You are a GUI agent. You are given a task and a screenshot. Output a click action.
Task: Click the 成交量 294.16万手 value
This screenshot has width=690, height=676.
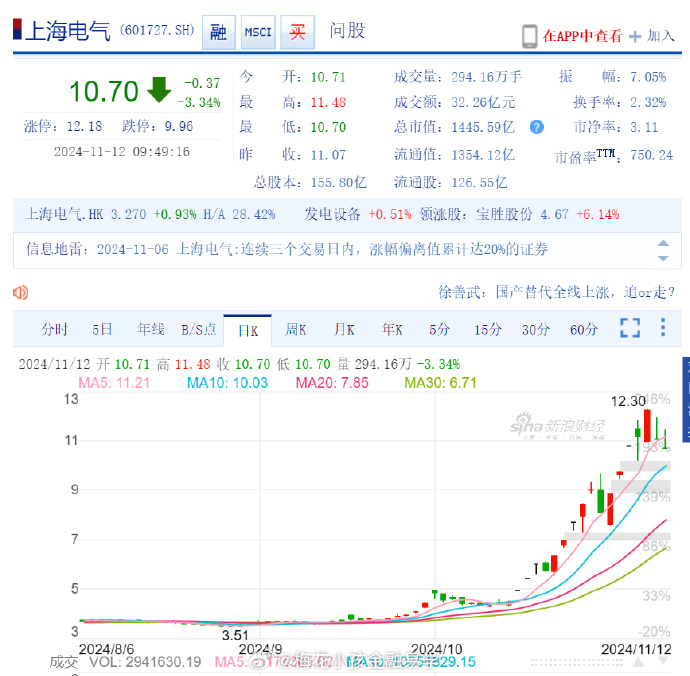[487, 77]
